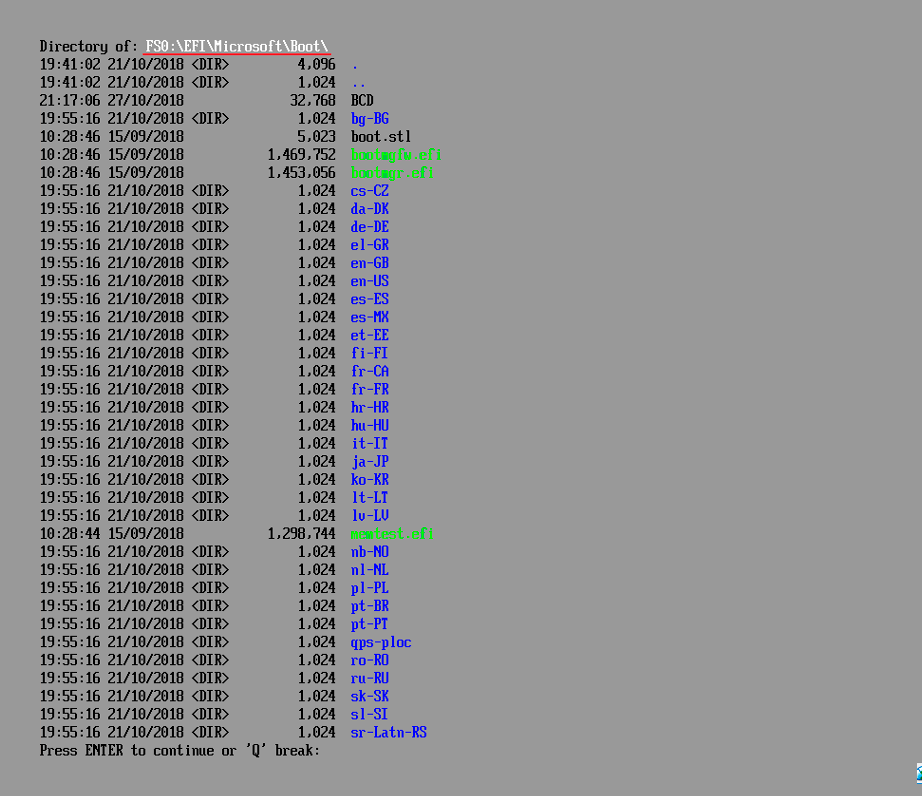Click the de-DE directory name

370,227
